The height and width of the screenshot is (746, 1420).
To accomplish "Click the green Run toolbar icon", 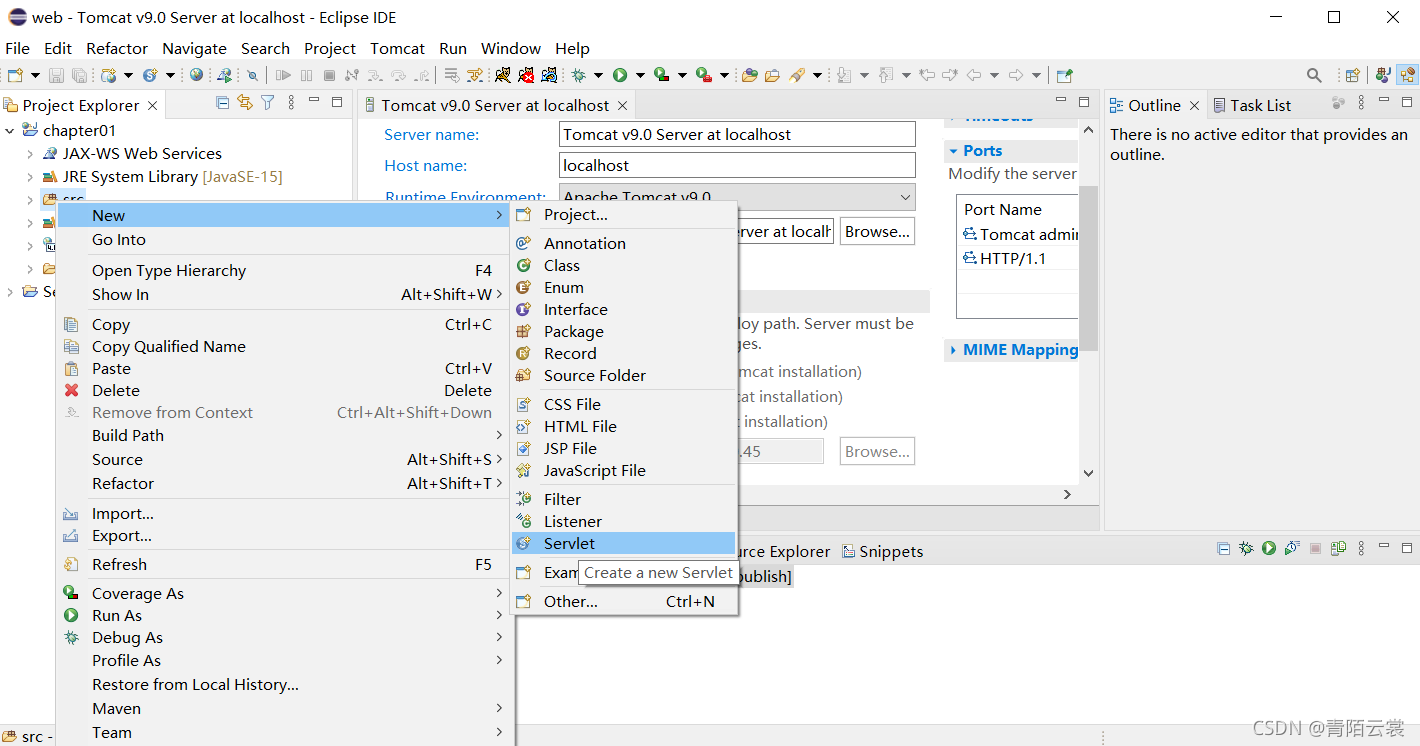I will click(620, 75).
